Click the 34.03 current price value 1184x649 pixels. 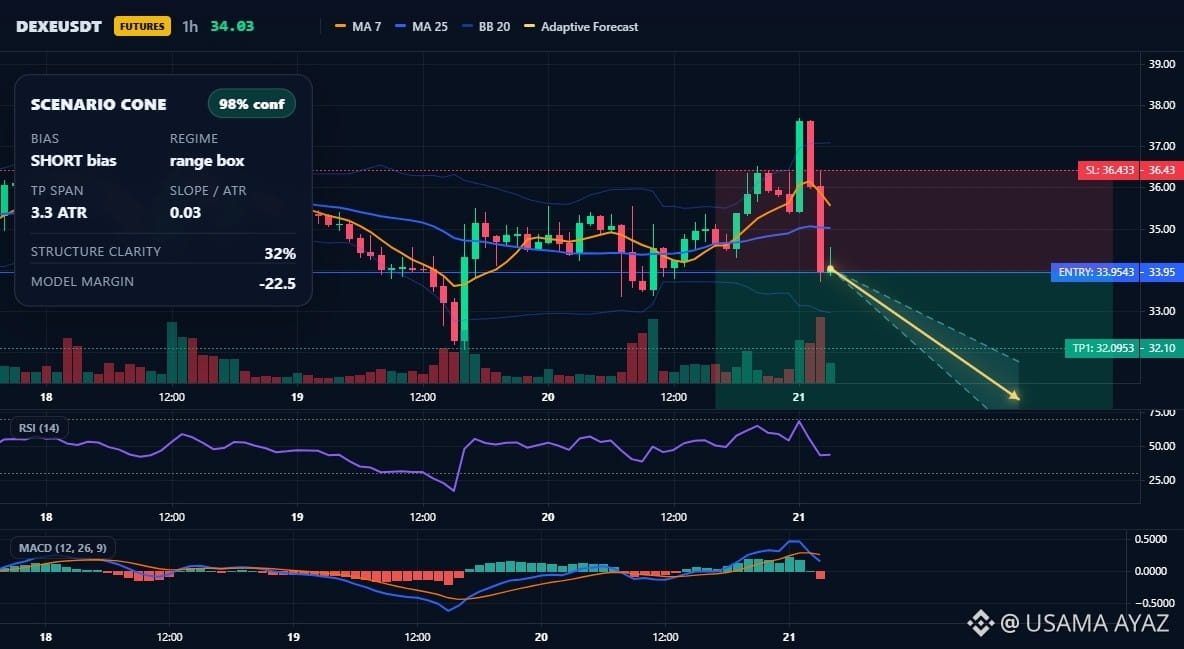232,26
